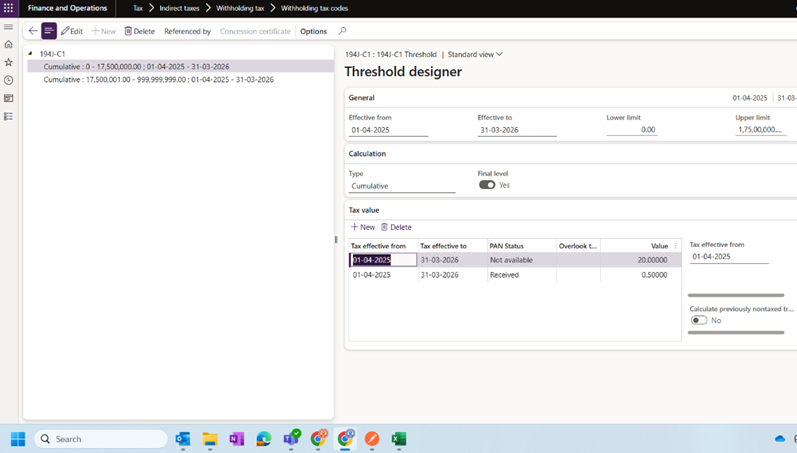797x453 pixels.
Task: Open the app launcher waffle icon
Action: point(9,8)
